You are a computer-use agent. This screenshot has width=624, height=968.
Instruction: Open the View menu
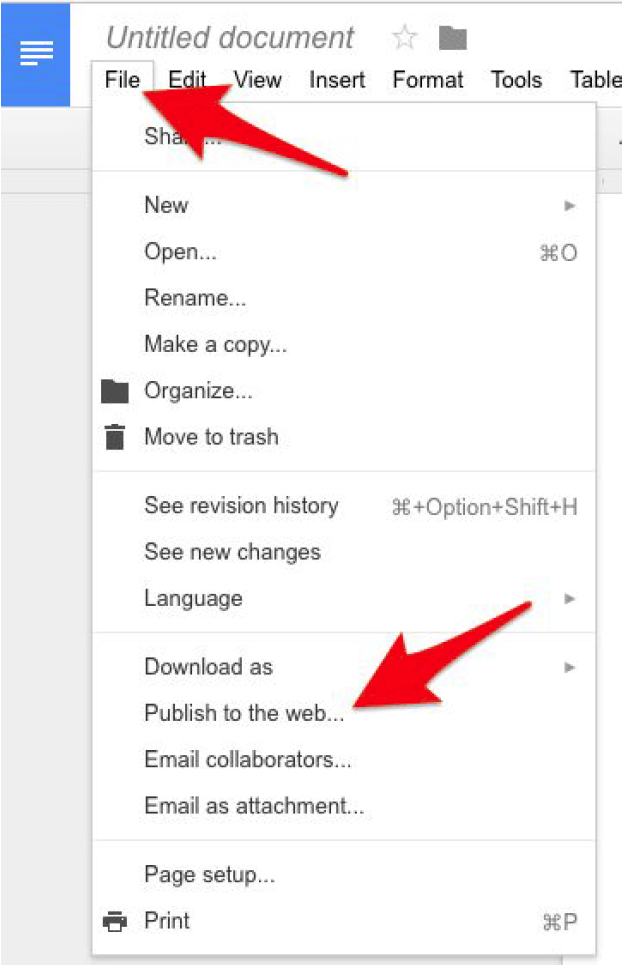point(257,80)
